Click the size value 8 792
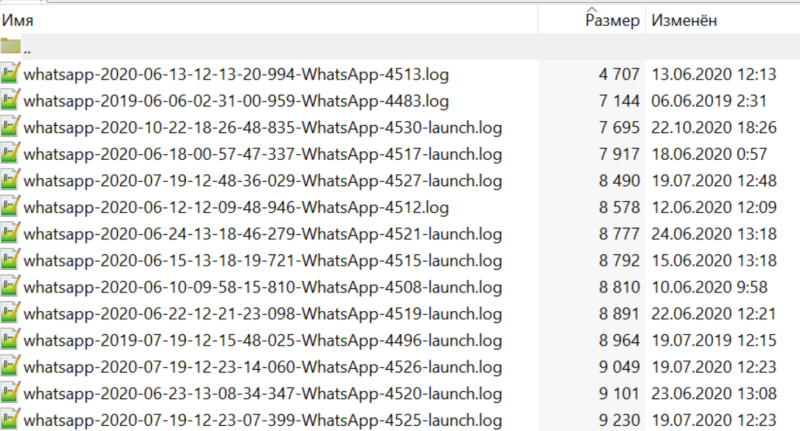 click(x=619, y=260)
